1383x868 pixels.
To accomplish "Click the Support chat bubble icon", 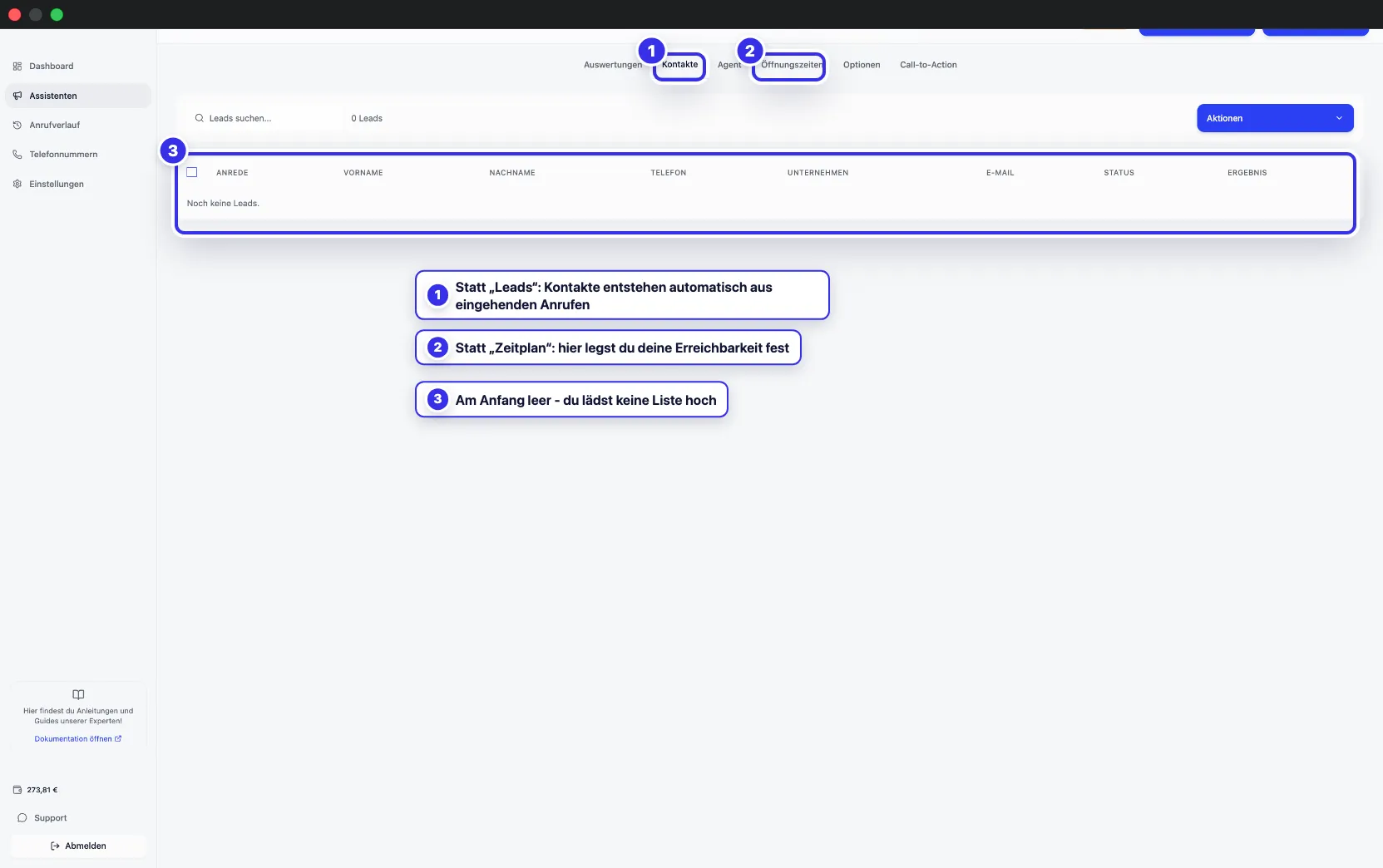I will pos(22,818).
